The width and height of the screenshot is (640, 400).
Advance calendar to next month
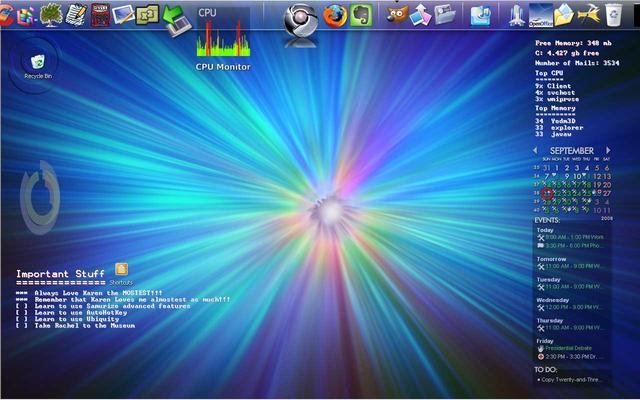click(x=607, y=151)
